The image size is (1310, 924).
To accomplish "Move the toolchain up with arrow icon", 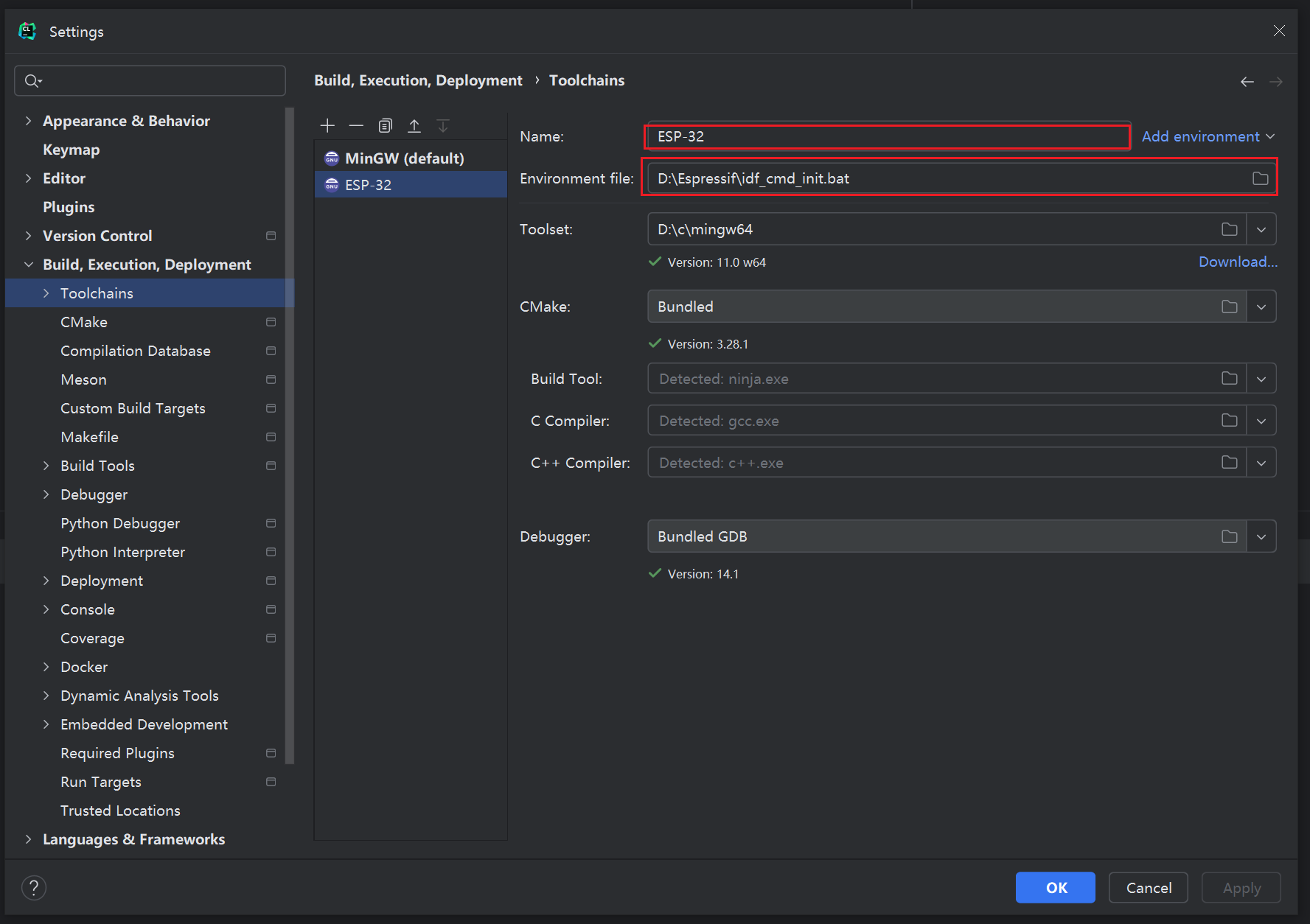I will coord(414,126).
